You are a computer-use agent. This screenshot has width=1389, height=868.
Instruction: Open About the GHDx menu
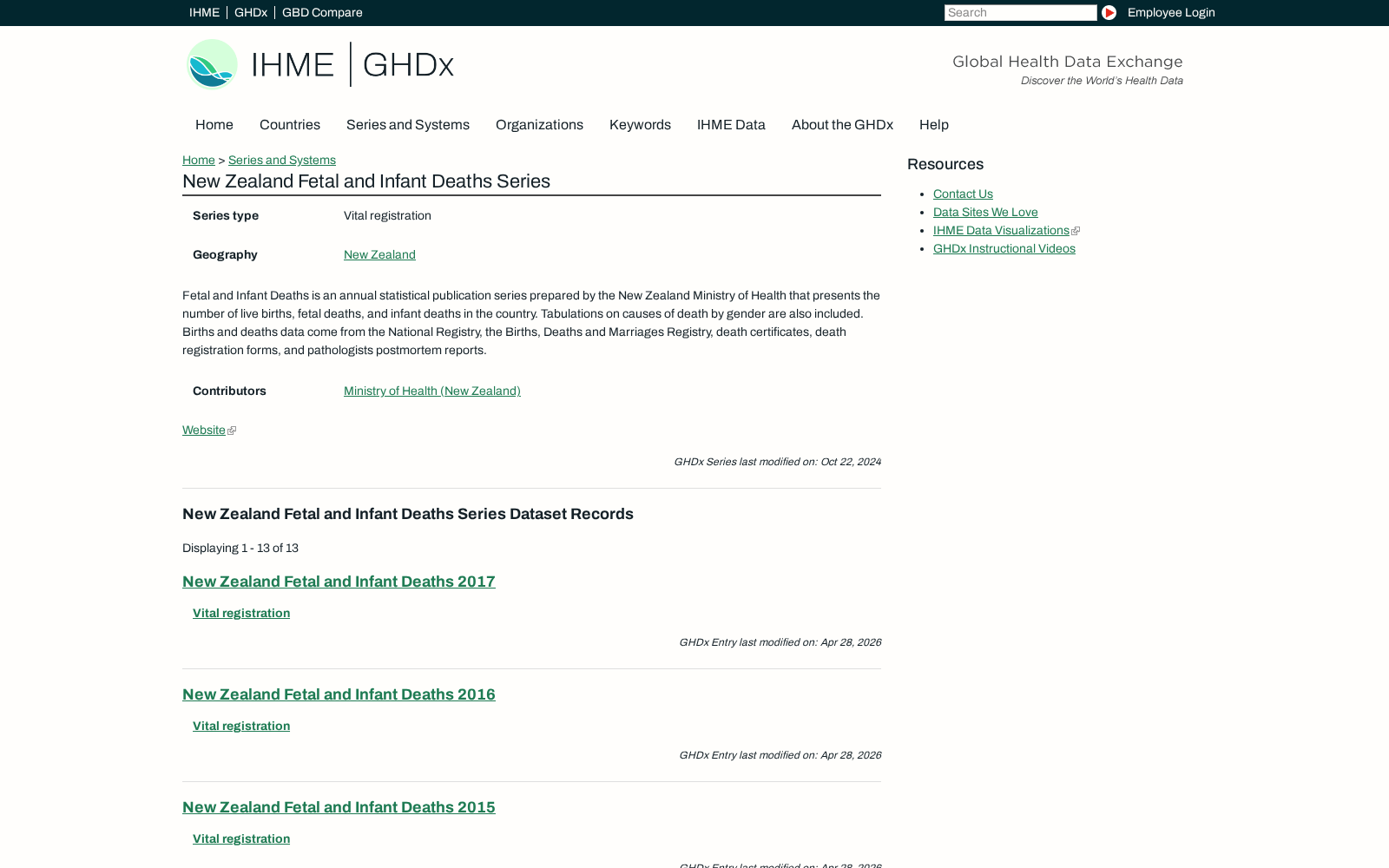tap(842, 125)
